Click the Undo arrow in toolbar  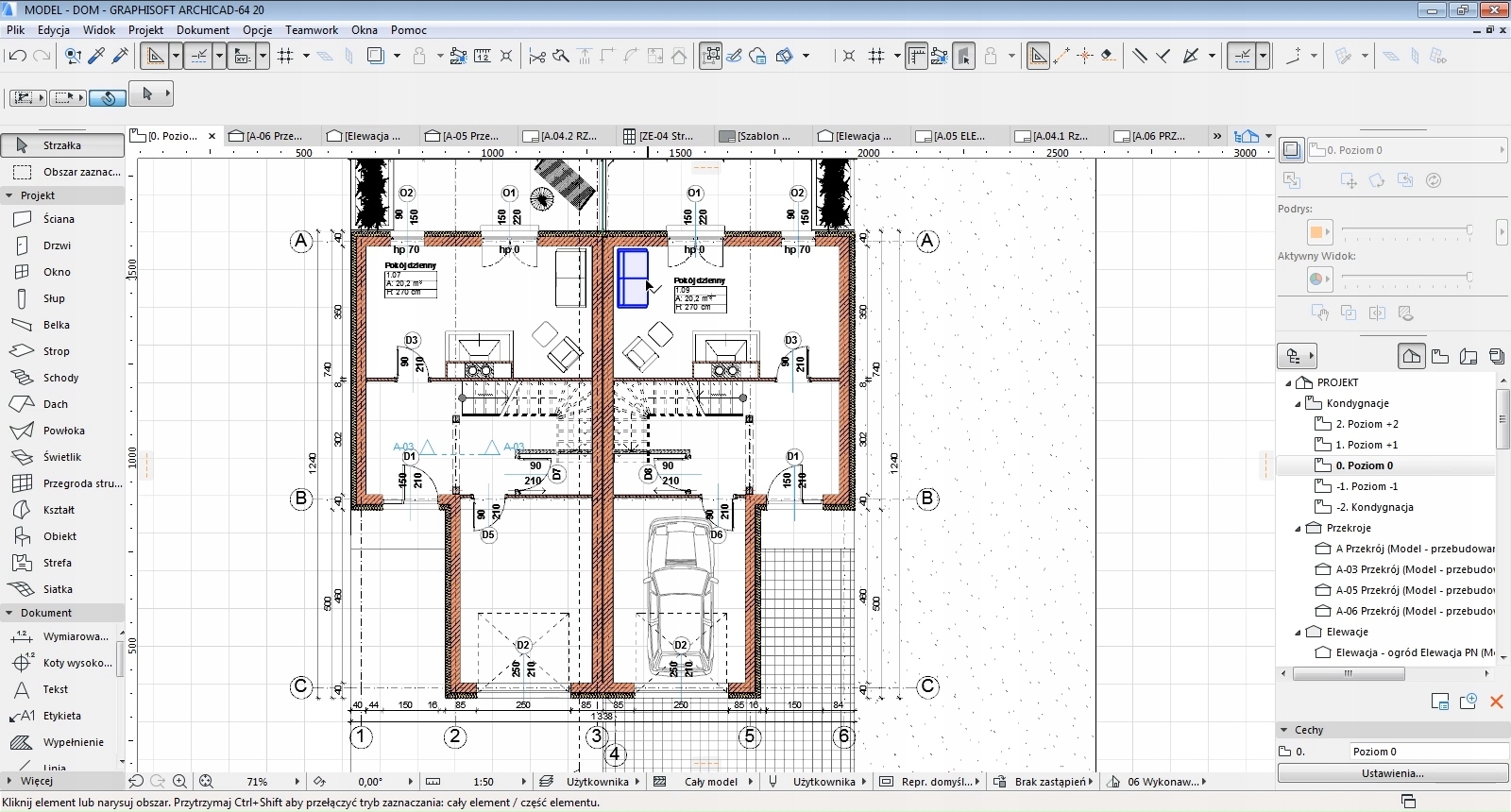tap(17, 57)
